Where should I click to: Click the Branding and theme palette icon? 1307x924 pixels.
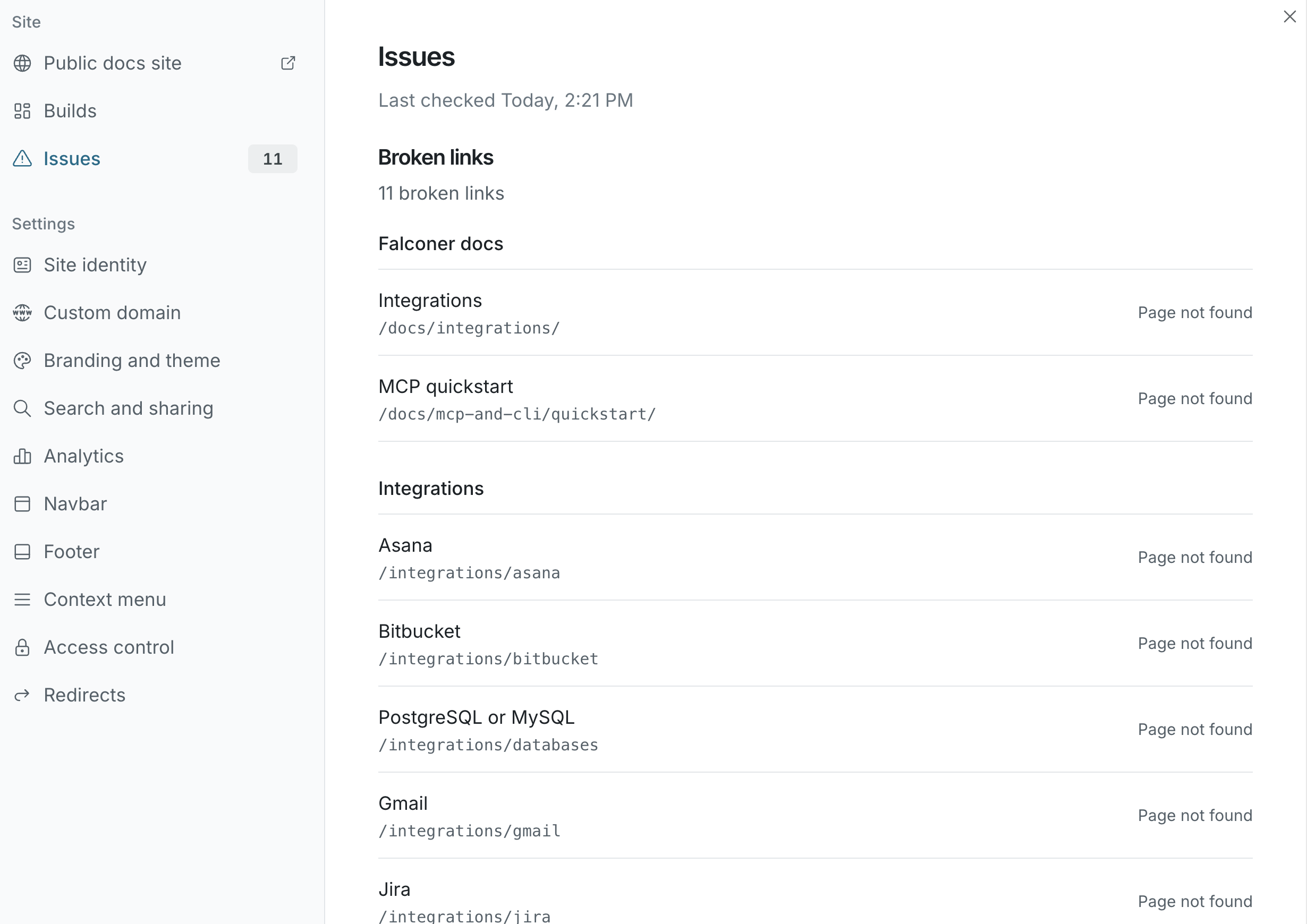point(22,361)
